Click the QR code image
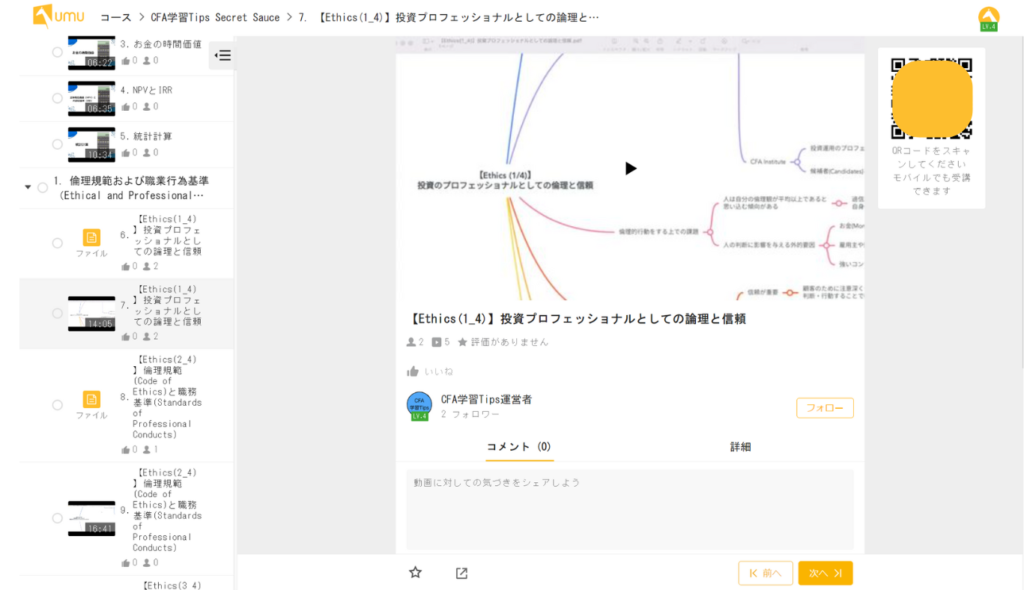 (x=931, y=99)
